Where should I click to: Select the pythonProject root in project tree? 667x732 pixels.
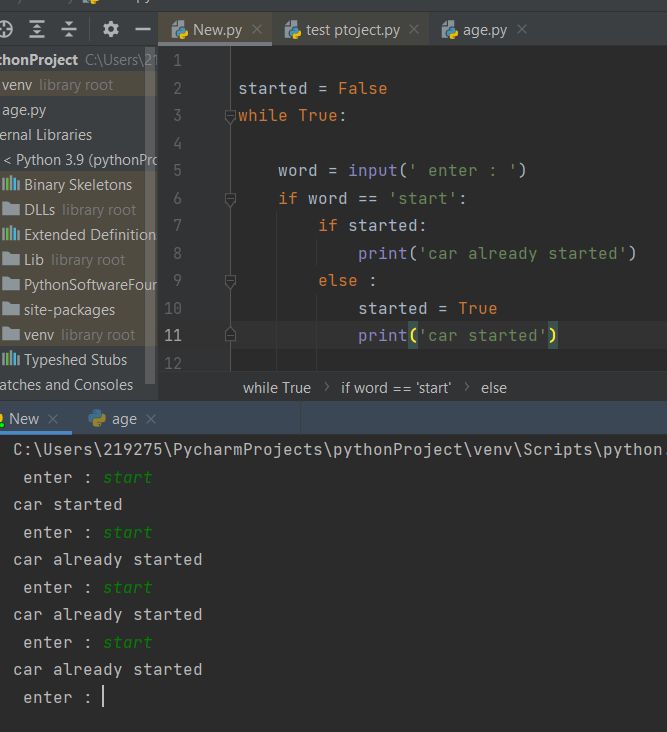pos(72,60)
